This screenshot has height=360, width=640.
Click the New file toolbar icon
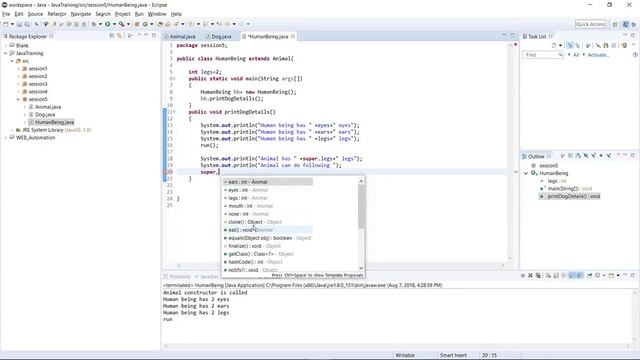(6, 24)
